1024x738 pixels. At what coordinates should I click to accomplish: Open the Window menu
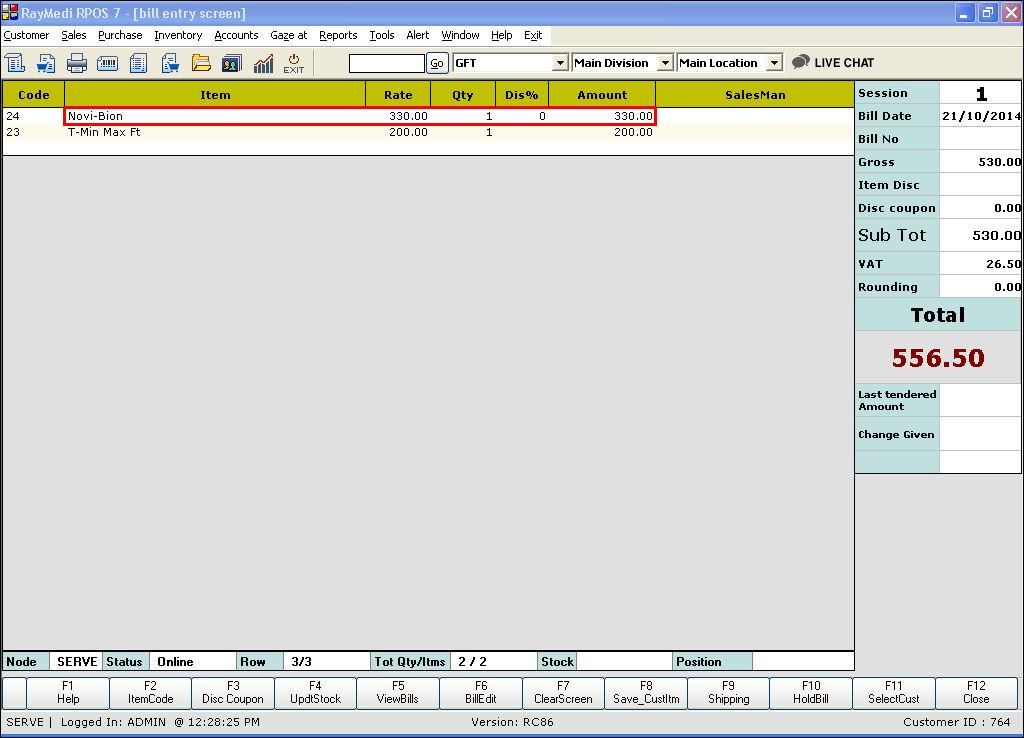pos(460,35)
